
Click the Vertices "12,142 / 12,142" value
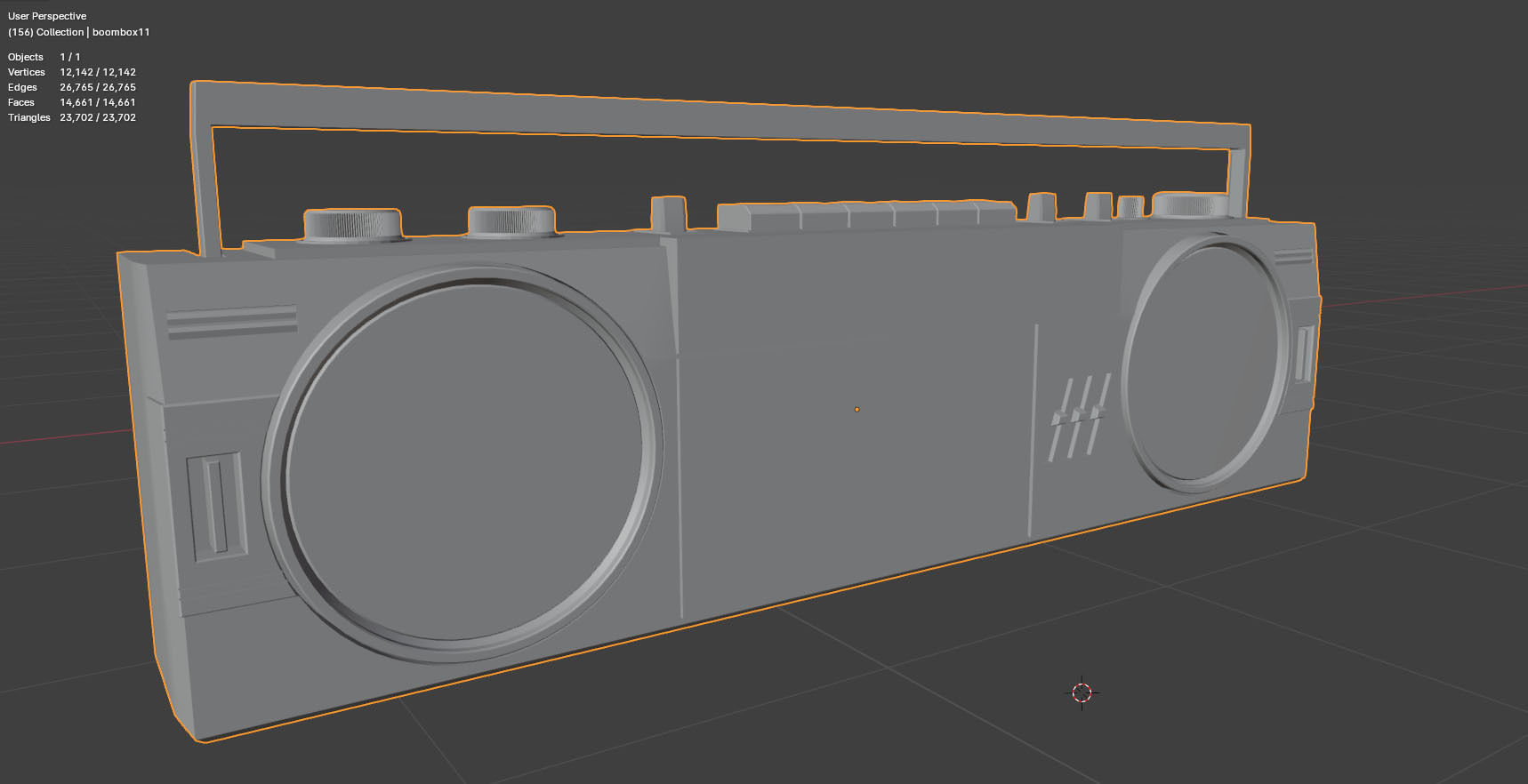[x=98, y=72]
